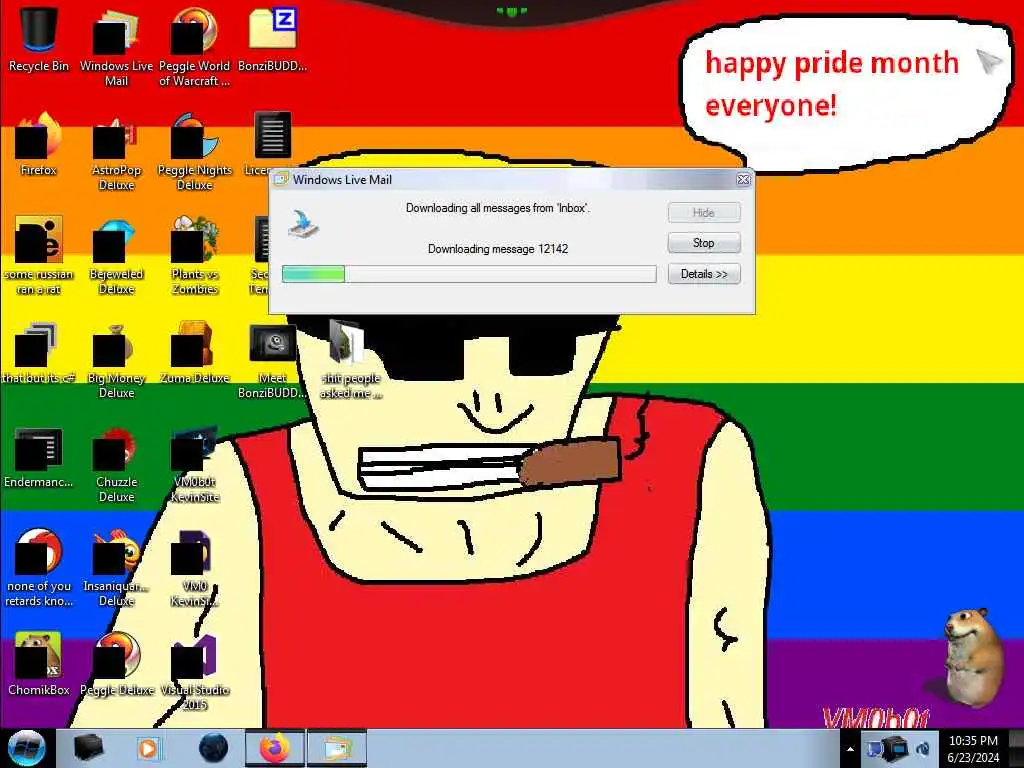
Task: Select the 'that but its c#' icon
Action: 39,353
